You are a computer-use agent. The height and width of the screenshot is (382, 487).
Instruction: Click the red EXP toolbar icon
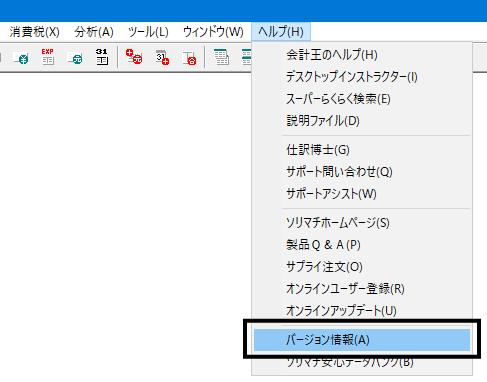click(x=48, y=57)
